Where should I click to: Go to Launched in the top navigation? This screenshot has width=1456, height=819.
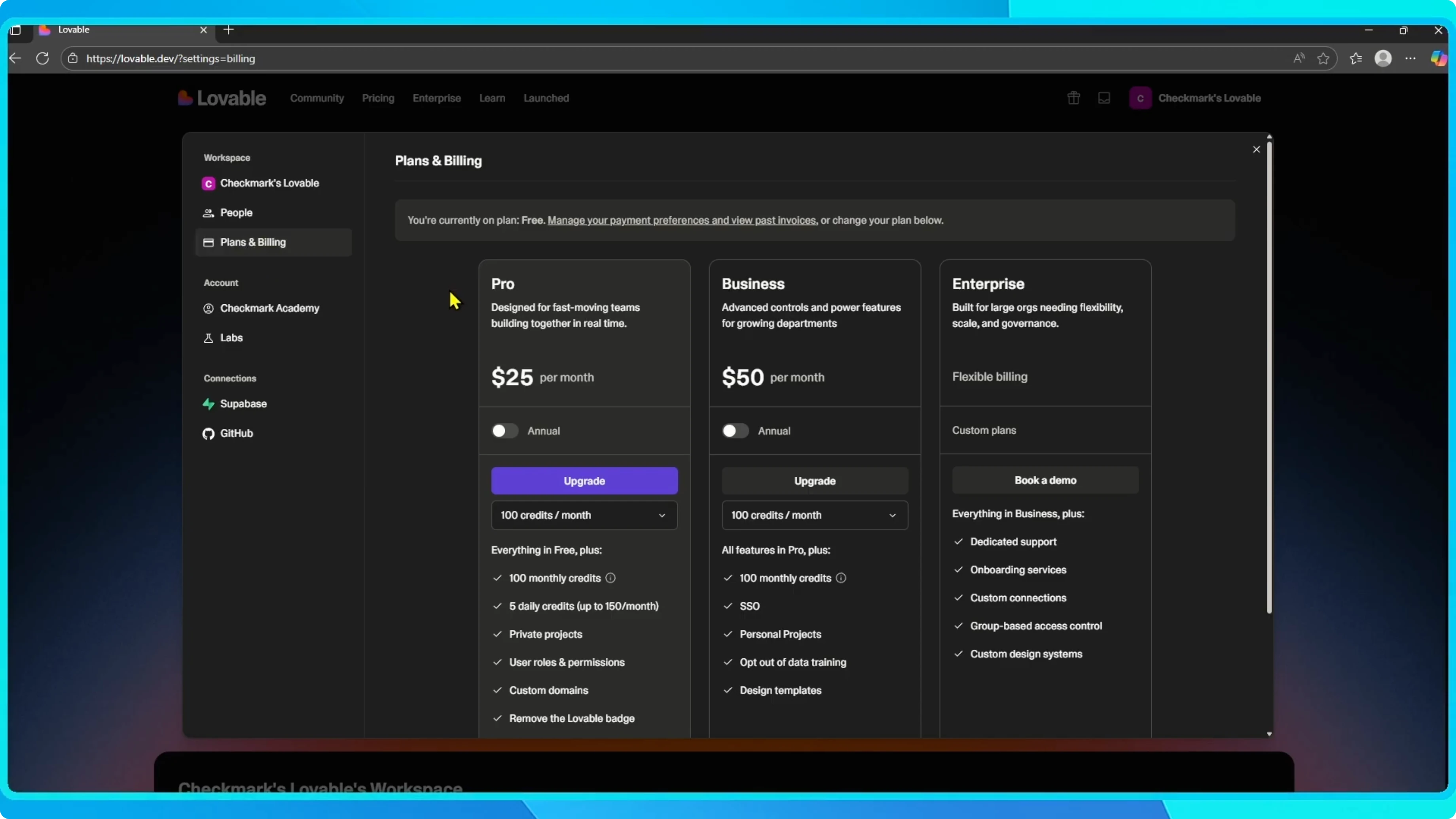point(546,98)
